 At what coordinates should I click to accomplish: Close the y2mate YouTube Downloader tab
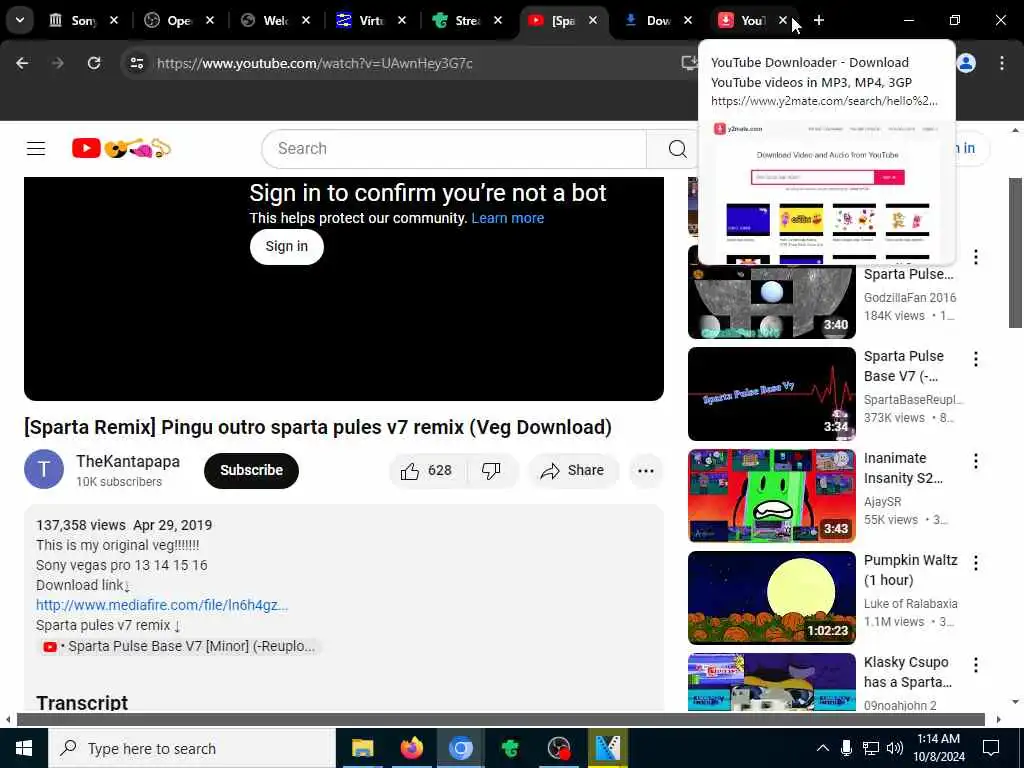click(x=782, y=20)
